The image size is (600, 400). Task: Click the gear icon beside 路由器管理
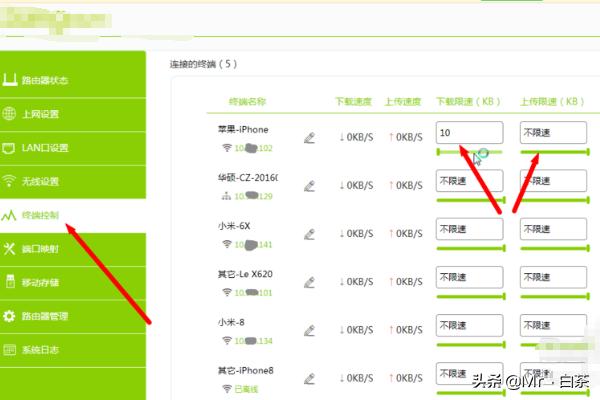coord(9,316)
